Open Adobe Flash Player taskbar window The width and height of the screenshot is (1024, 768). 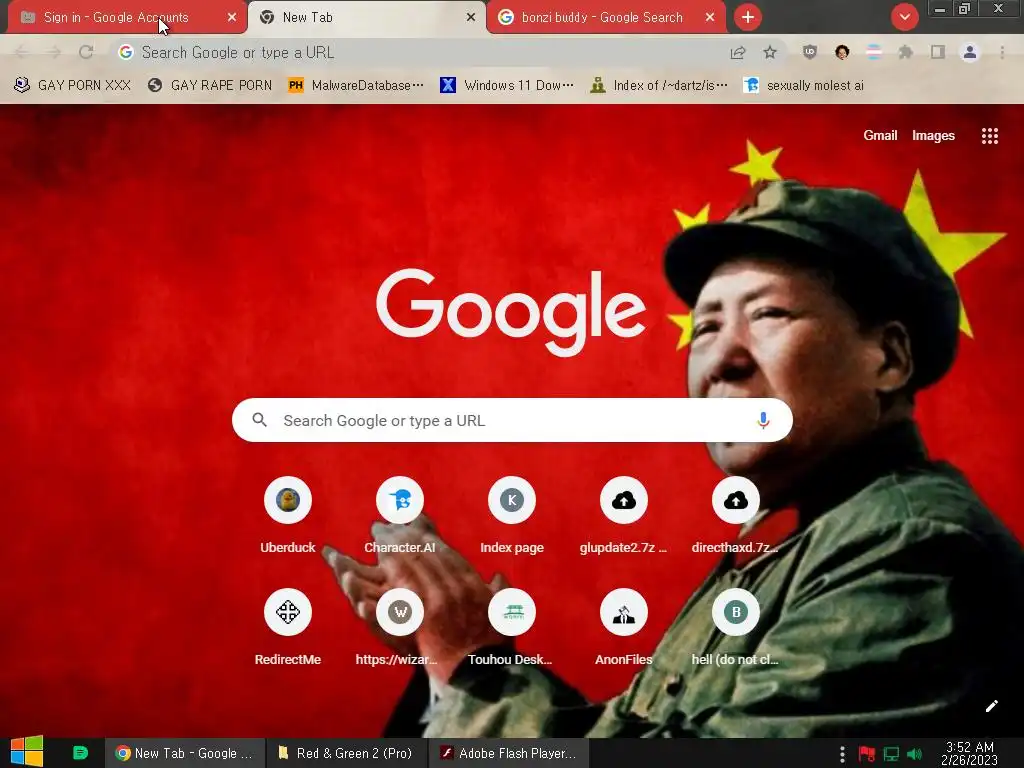click(x=509, y=753)
